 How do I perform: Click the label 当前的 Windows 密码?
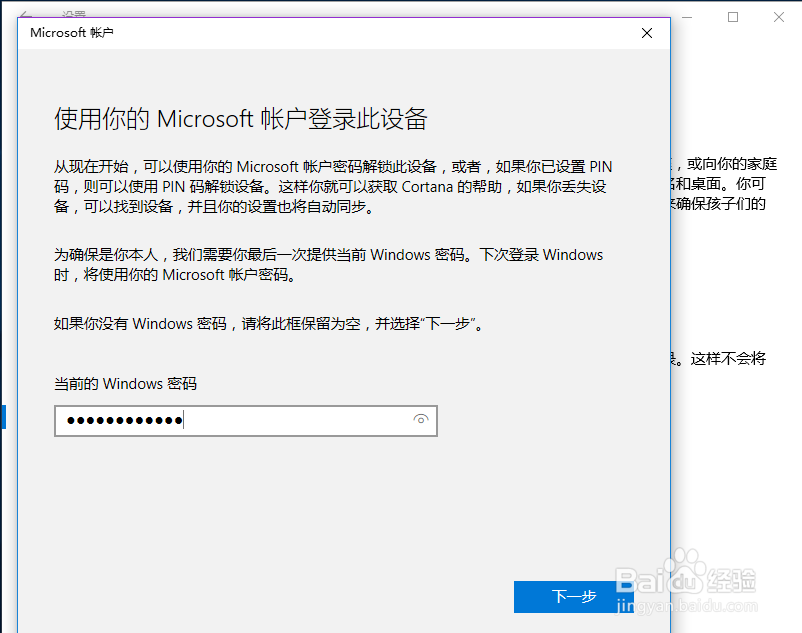125,383
